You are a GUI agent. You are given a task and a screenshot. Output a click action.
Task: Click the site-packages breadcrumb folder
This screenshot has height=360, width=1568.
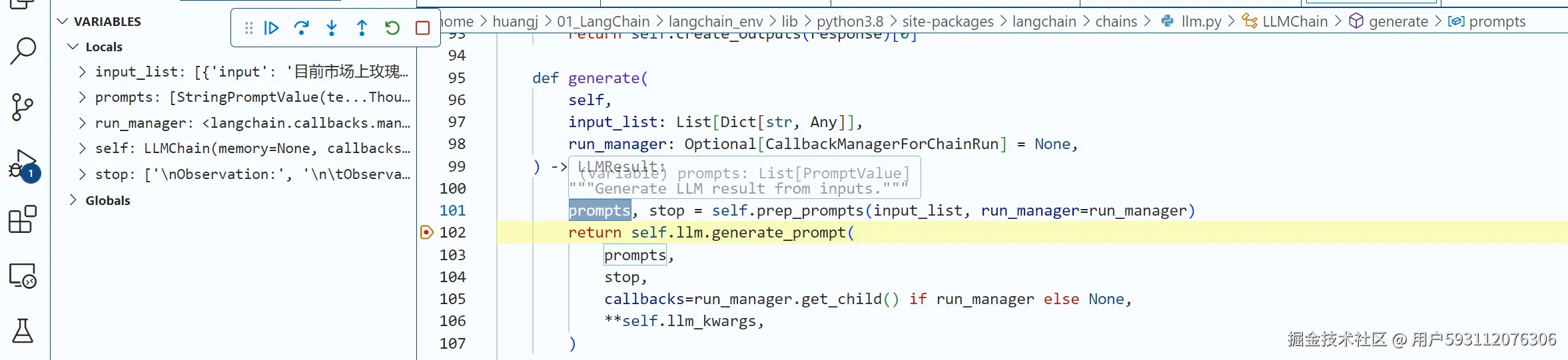pos(947,21)
